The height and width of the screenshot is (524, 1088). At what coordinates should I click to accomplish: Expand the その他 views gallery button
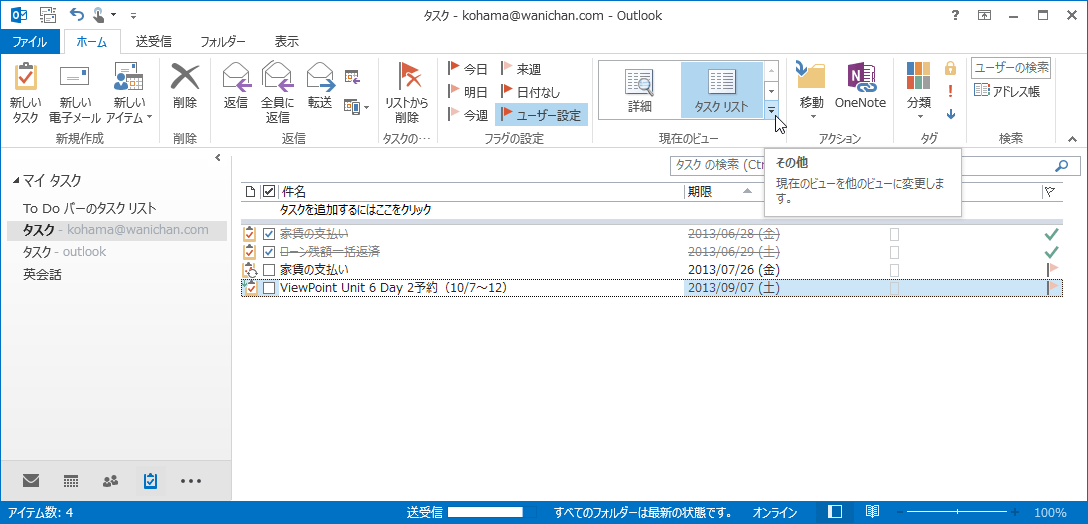(771, 110)
